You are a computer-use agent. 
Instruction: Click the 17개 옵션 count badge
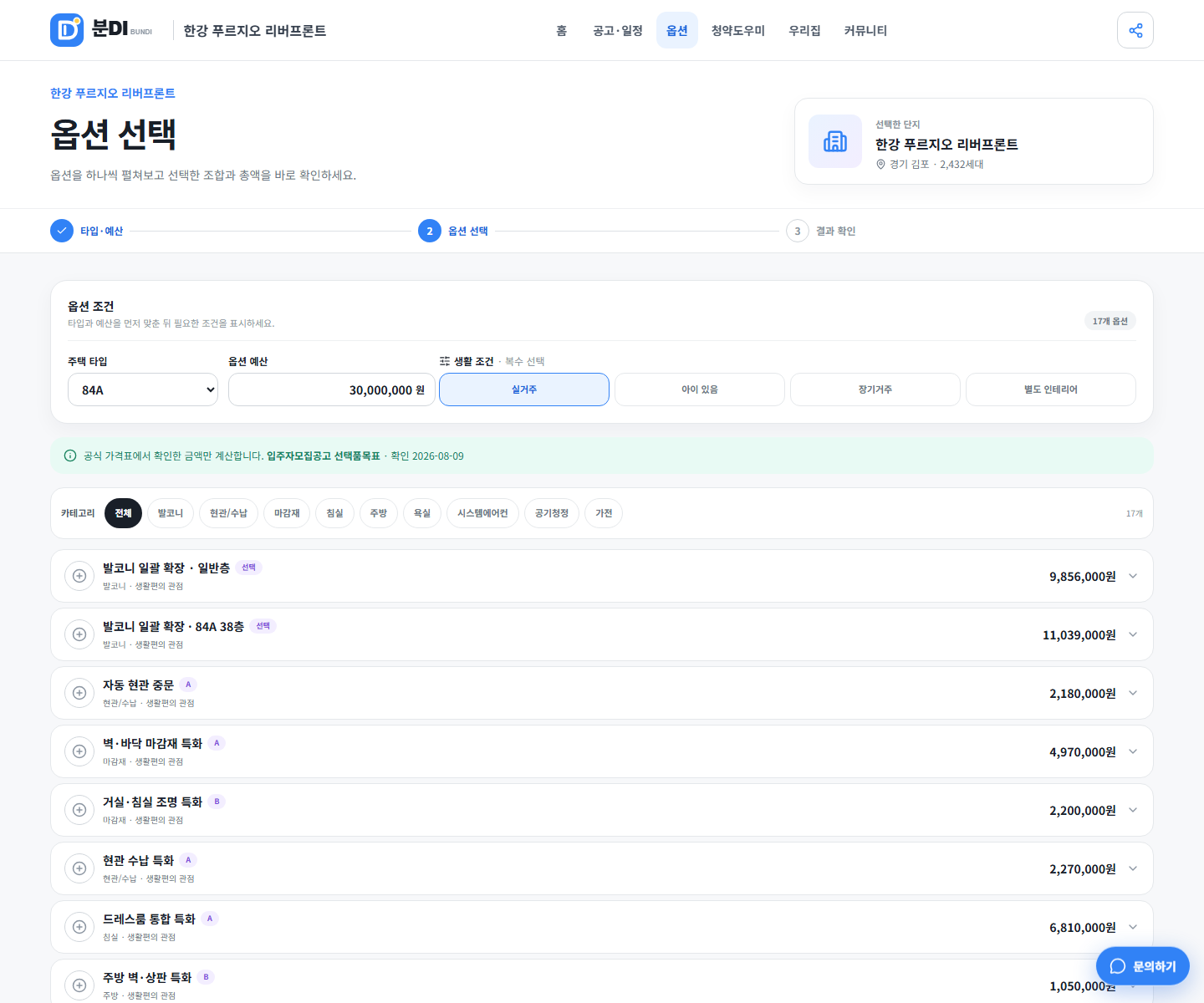(x=1110, y=321)
